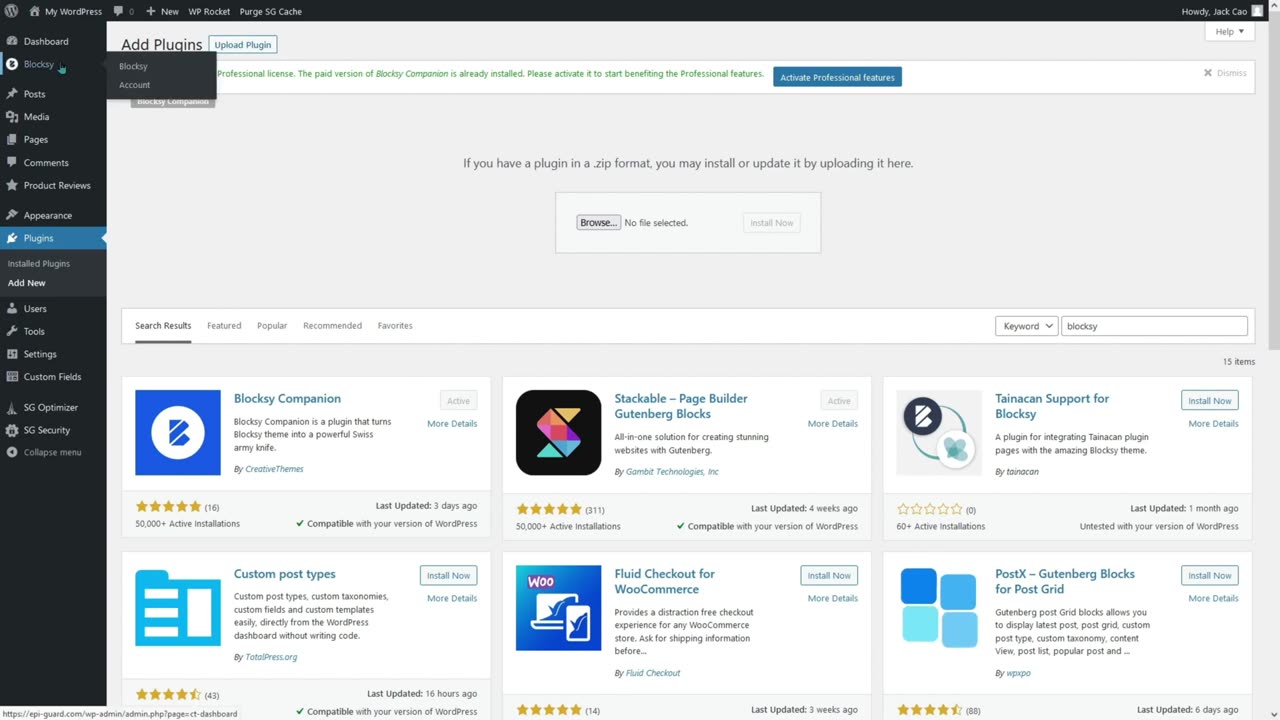Viewport: 1280px width, 720px height.
Task: Click the SG Security icon
Action: 12,430
